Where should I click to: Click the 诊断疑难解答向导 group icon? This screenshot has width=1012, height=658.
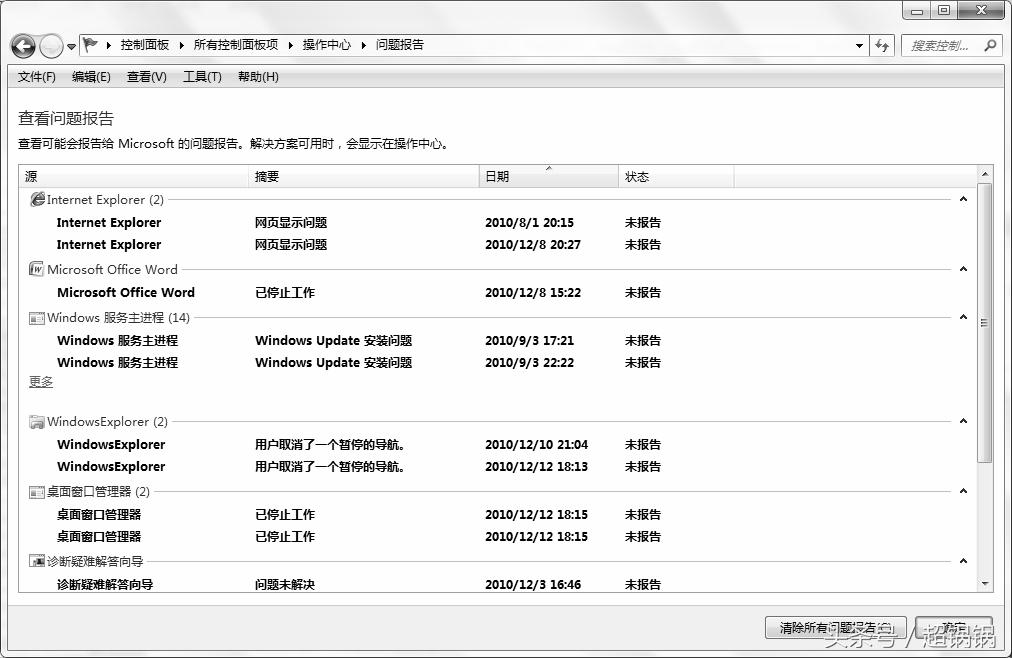(35, 561)
